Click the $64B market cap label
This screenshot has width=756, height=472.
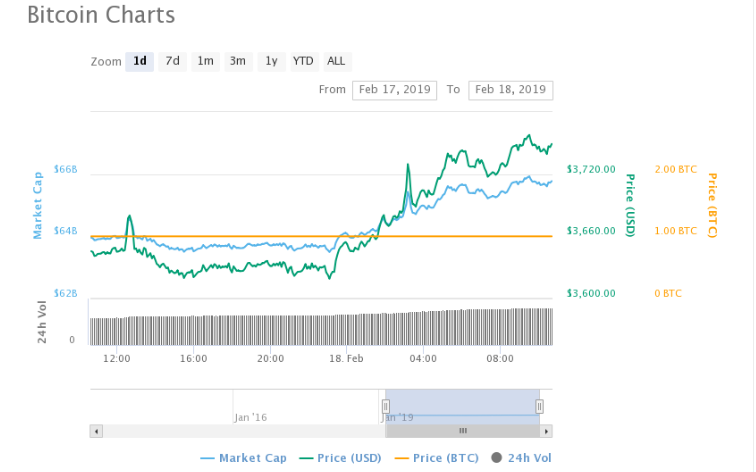[x=66, y=231]
